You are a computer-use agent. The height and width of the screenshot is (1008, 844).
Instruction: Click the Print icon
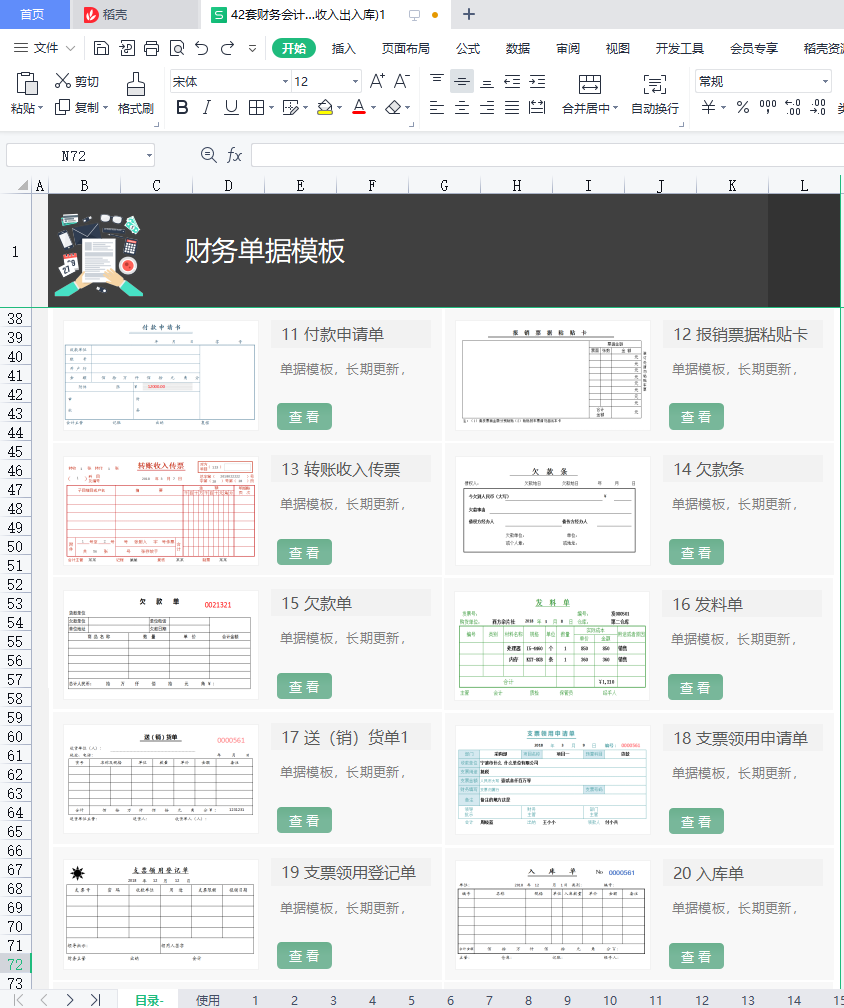tap(152, 48)
